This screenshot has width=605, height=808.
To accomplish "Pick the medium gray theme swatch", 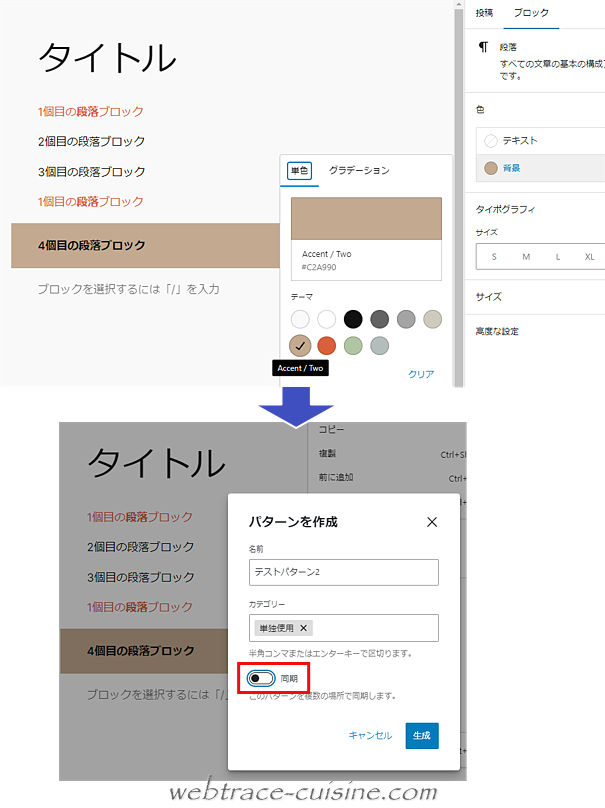I will coord(406,319).
